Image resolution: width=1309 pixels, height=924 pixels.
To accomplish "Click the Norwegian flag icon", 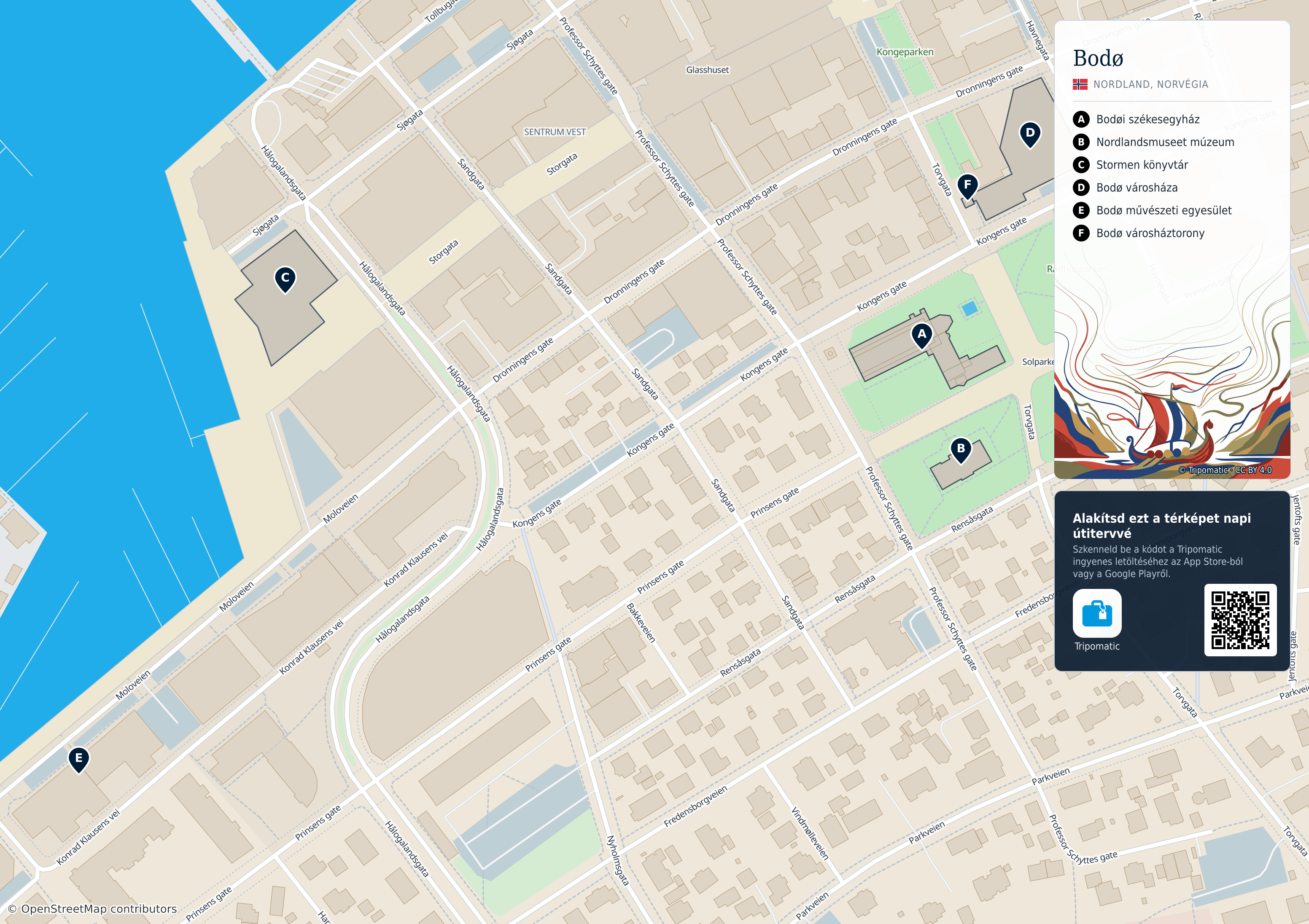I will tap(1080, 84).
